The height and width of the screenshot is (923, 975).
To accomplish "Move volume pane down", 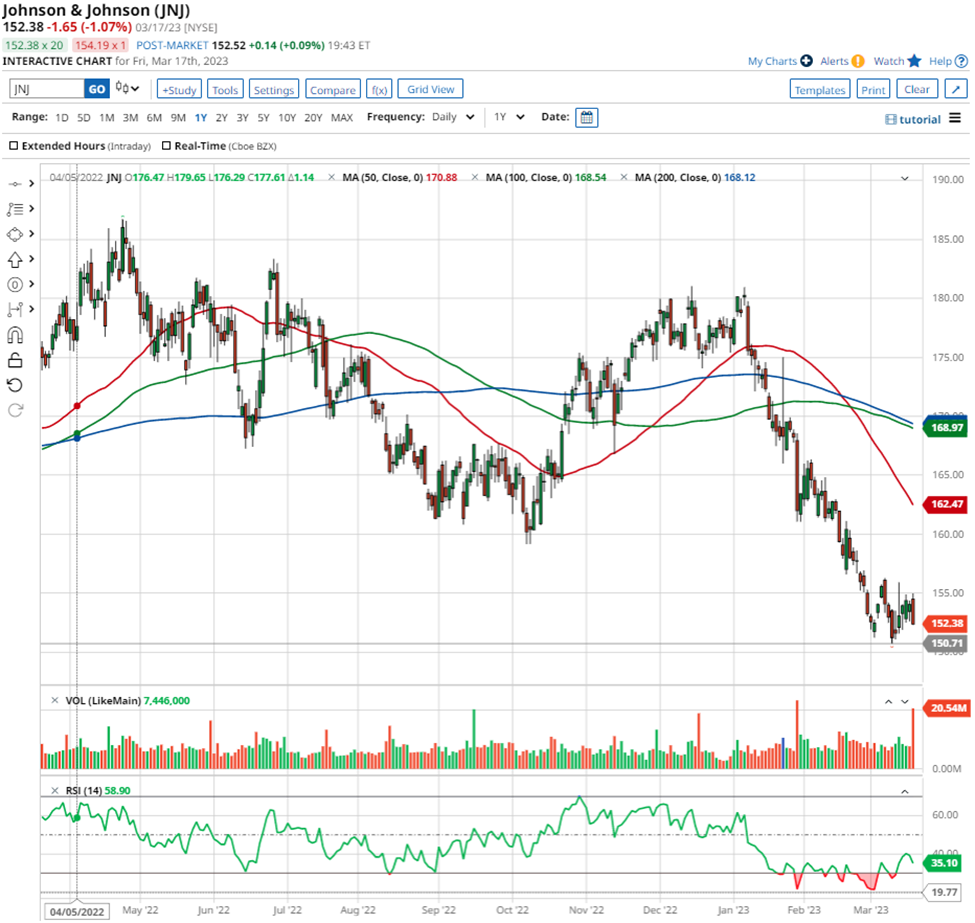I will click(x=905, y=702).
